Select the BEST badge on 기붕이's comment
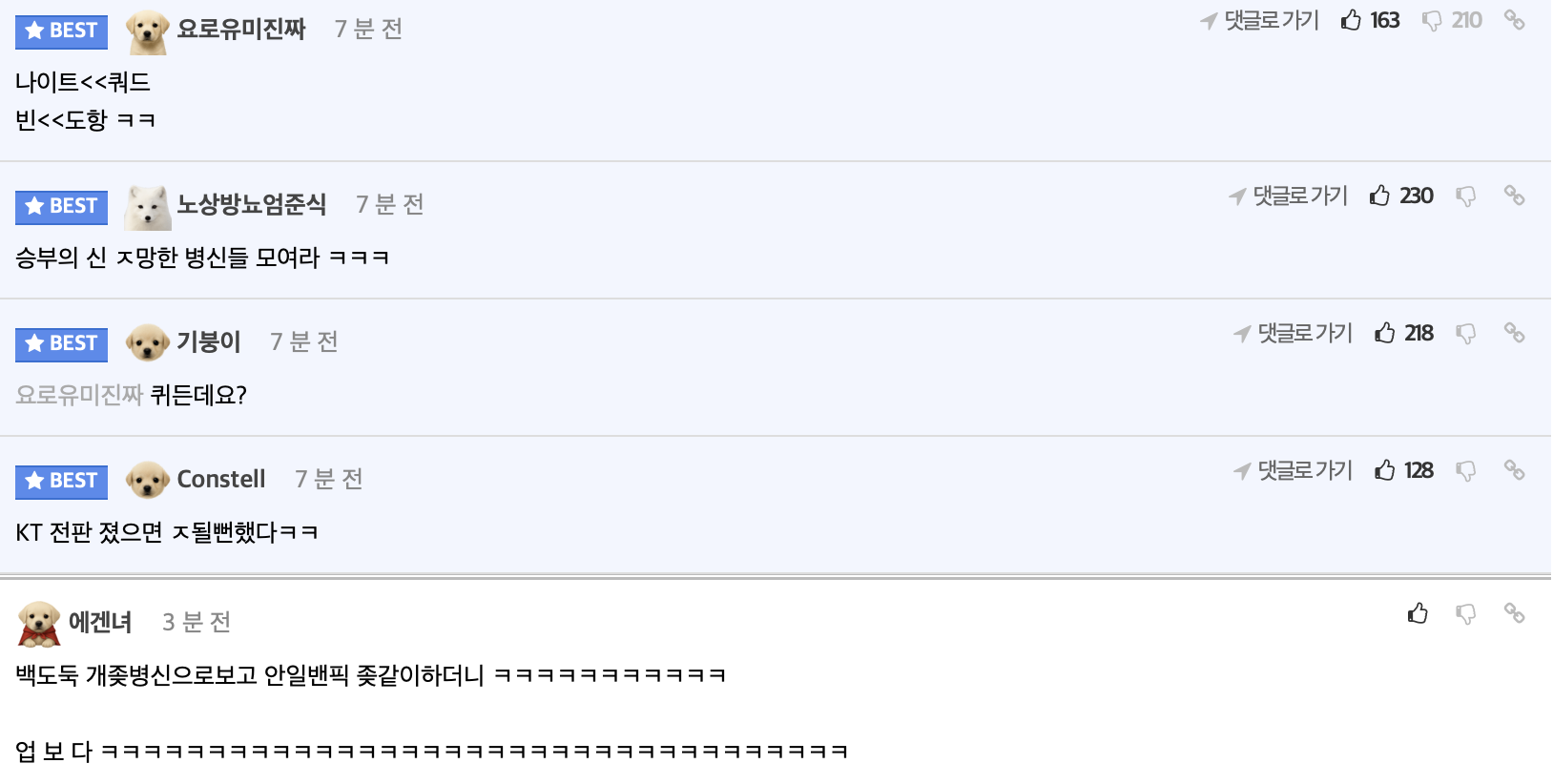 [x=61, y=344]
